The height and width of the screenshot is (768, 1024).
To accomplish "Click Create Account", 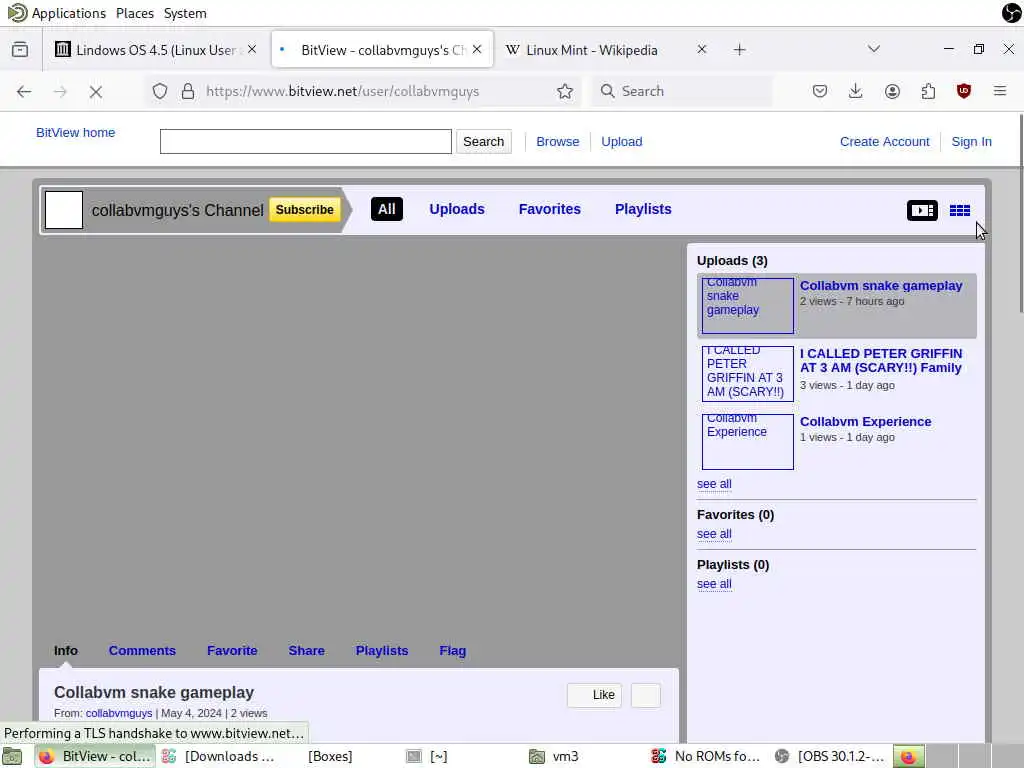I will (884, 142).
